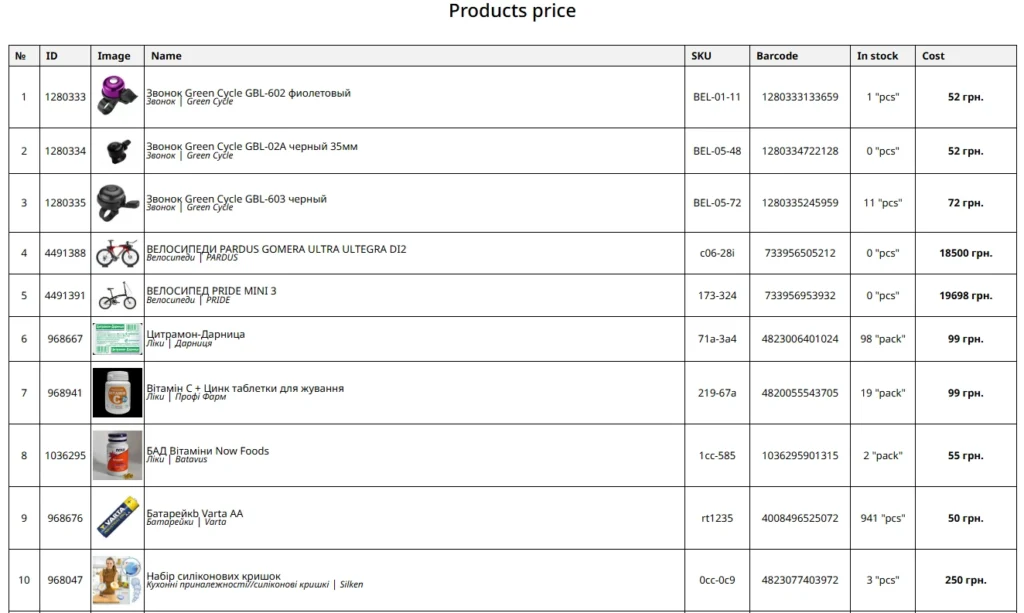Select barcode 4008496525072 for Varta battery
This screenshot has height=613, width=1024.
tap(800, 518)
